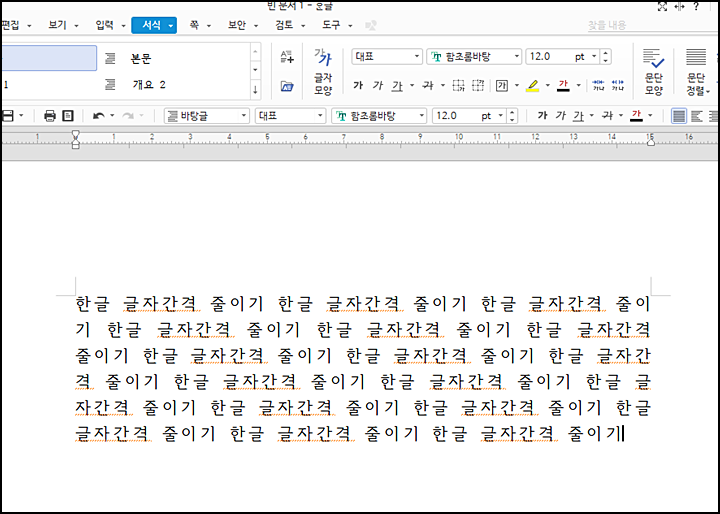This screenshot has height=514, width=720.
Task: Click the ribbon 12.0 font size field
Action: coord(563,56)
